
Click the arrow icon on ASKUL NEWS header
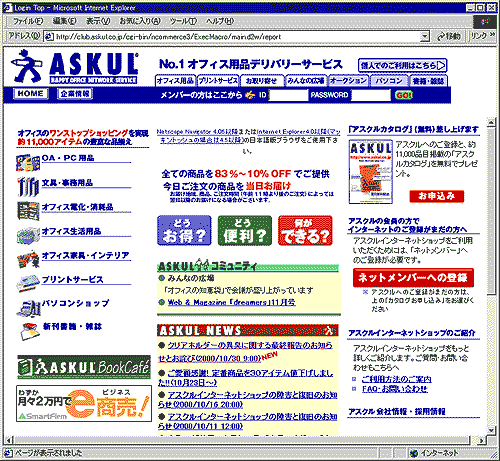coord(329,330)
